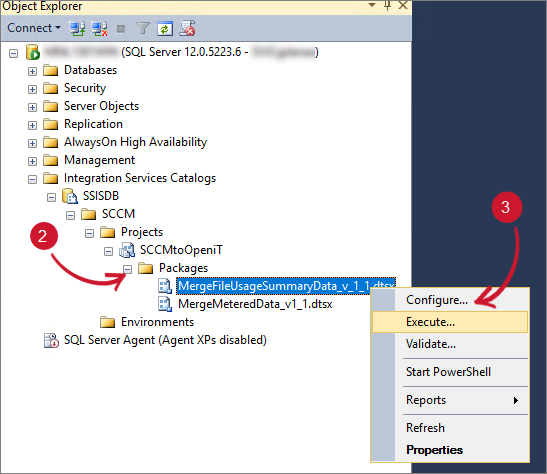
Task: Click the Disconnect server toolbar icon
Action: [x=99, y=29]
